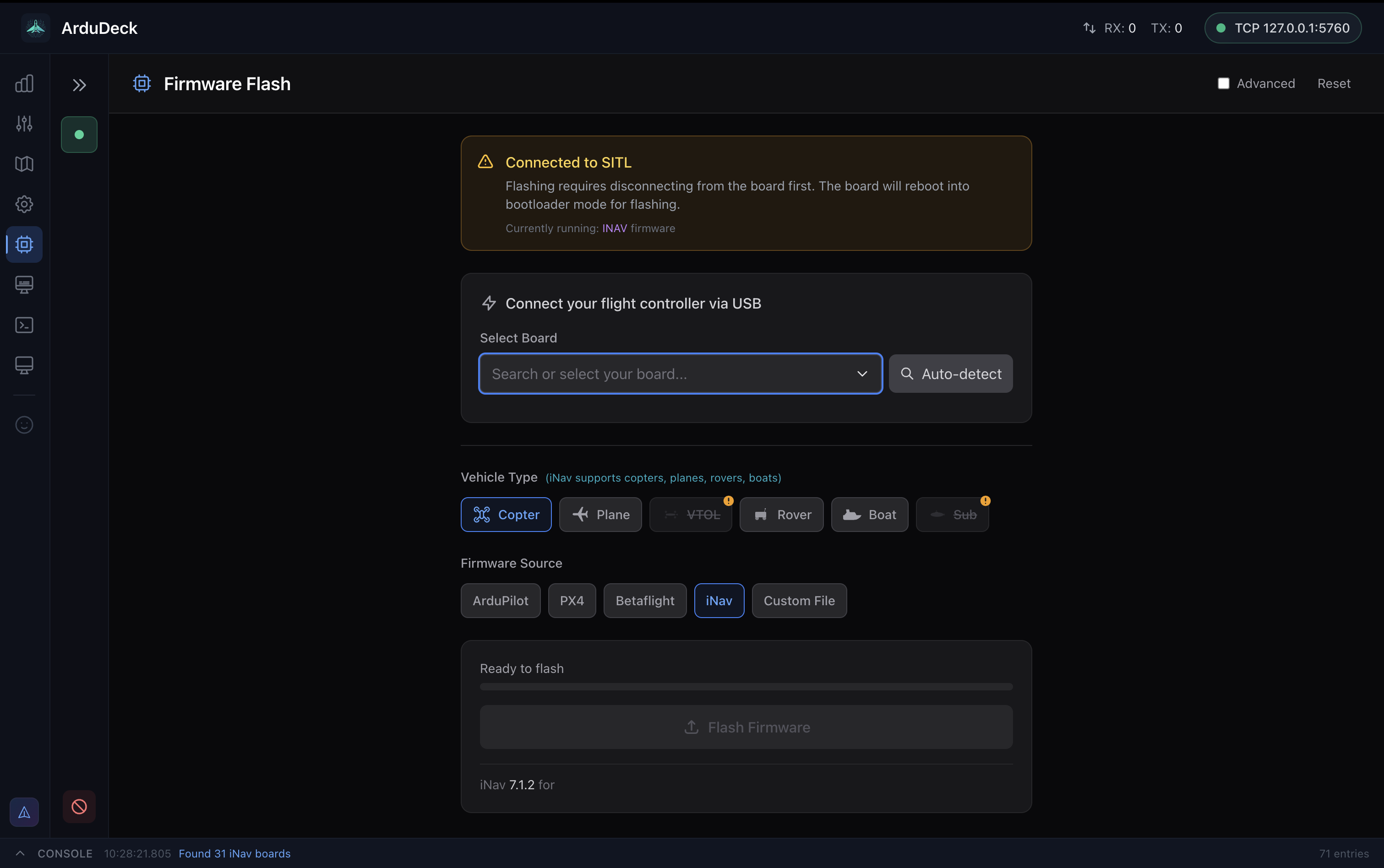1384x868 pixels.
Task: Expand the CONSOLE panel with up chevron
Action: point(20,853)
